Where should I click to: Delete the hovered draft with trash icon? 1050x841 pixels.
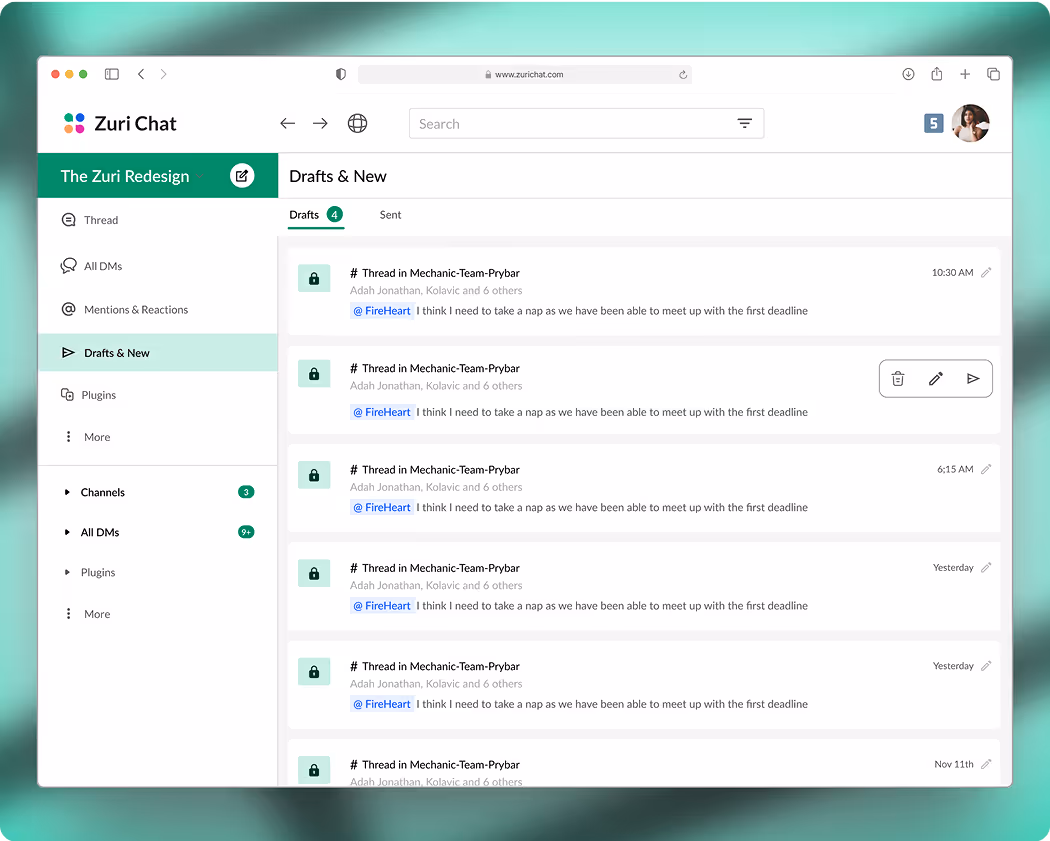(898, 379)
